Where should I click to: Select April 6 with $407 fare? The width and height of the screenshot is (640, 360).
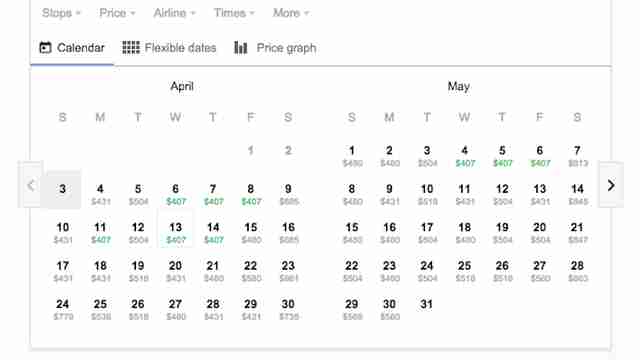[176, 194]
